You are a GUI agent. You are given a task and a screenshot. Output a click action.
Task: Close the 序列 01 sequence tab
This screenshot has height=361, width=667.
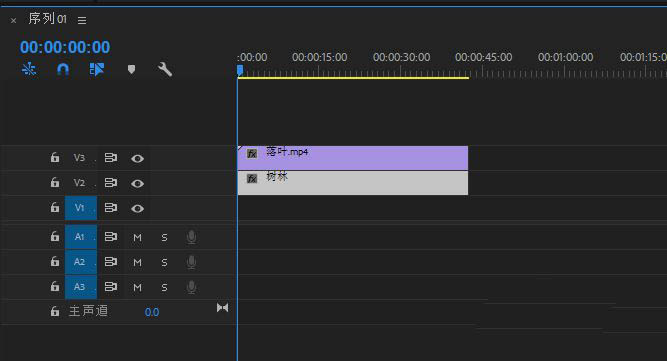pos(14,20)
